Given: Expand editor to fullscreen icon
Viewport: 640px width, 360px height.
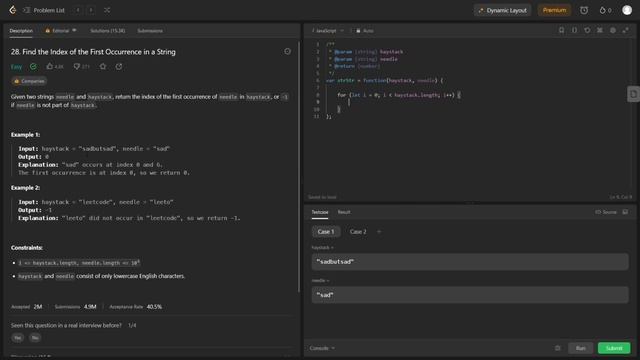Looking at the screenshot, I should (626, 30).
